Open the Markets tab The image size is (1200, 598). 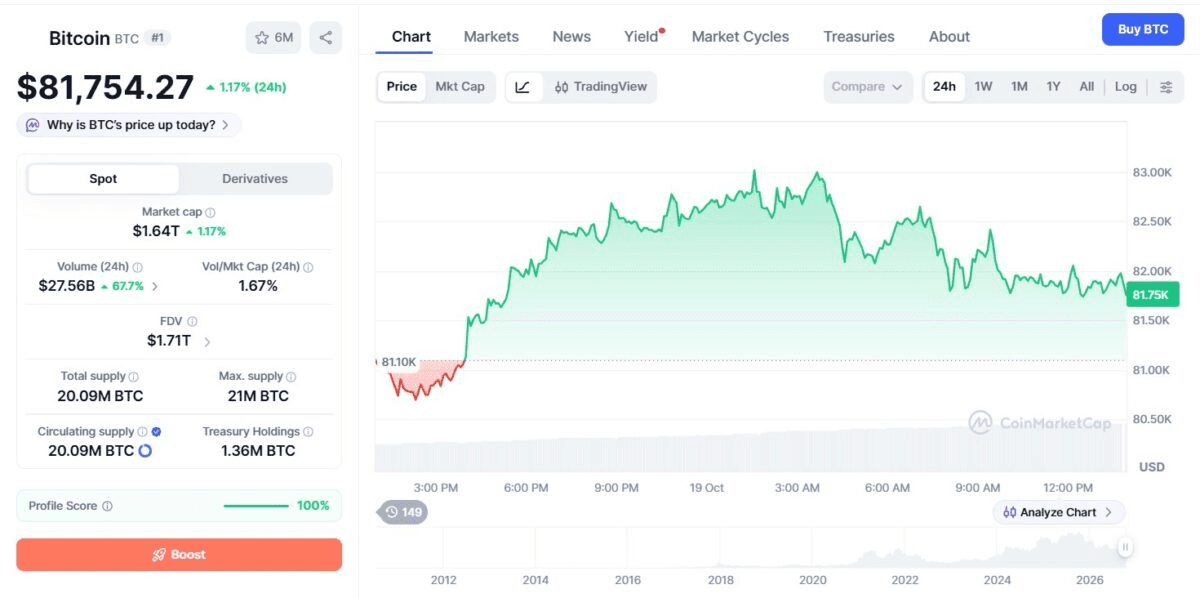pyautogui.click(x=491, y=37)
